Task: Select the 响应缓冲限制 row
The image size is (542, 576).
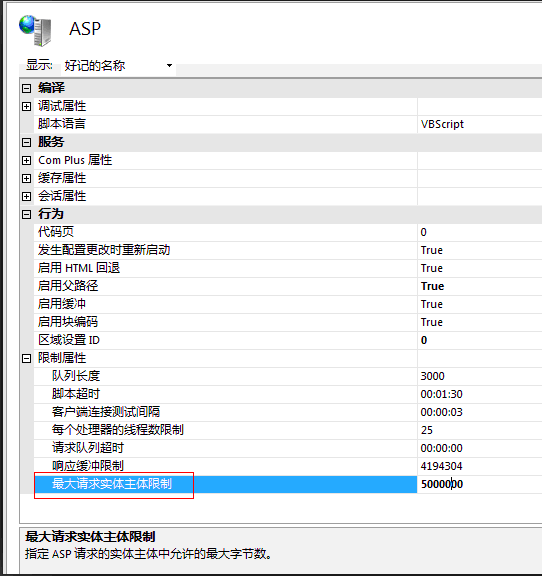Action: click(x=288, y=466)
